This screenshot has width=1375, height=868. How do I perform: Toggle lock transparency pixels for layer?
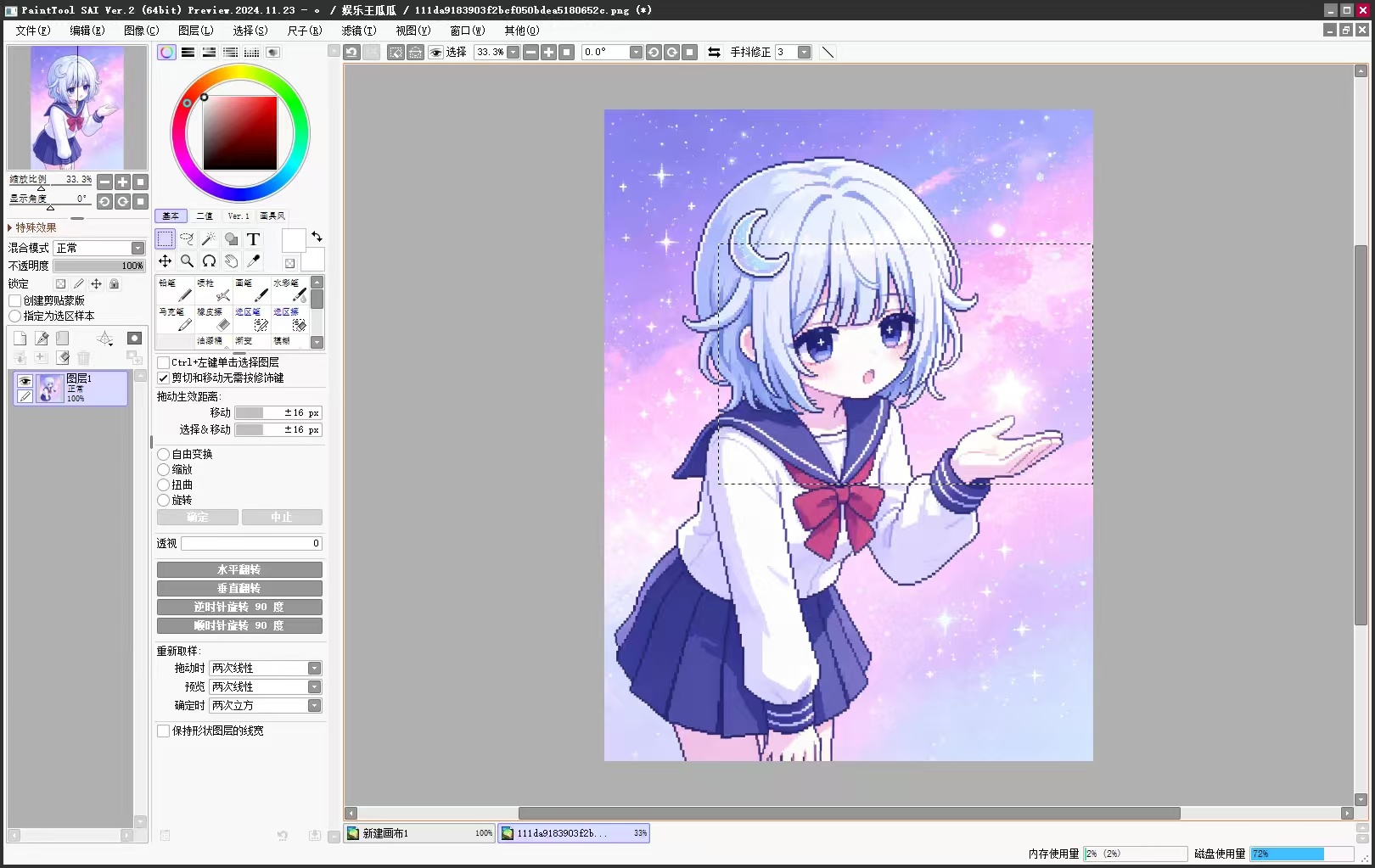(x=60, y=284)
